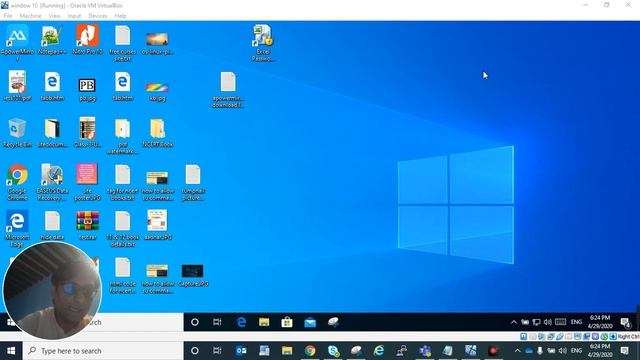The height and width of the screenshot is (360, 640).
Task: Open Skype from the host taskbar
Action: 333,351
